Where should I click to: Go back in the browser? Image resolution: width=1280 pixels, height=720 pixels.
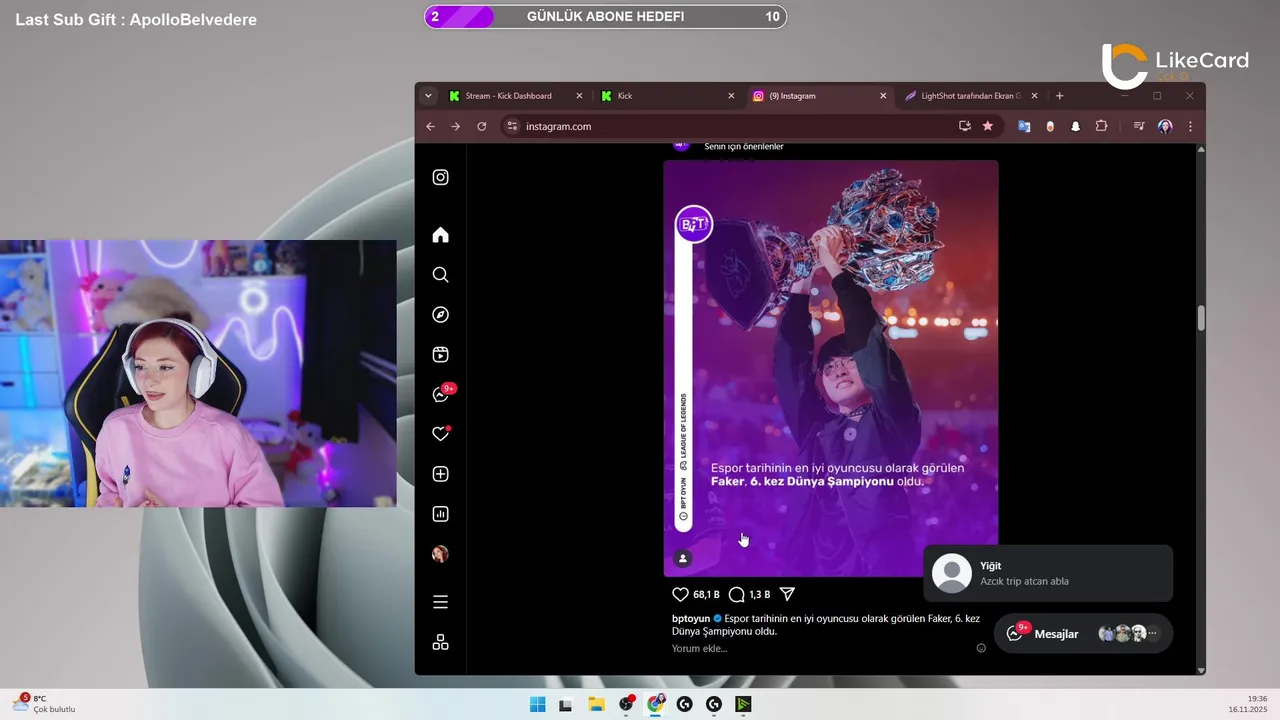pyautogui.click(x=431, y=126)
